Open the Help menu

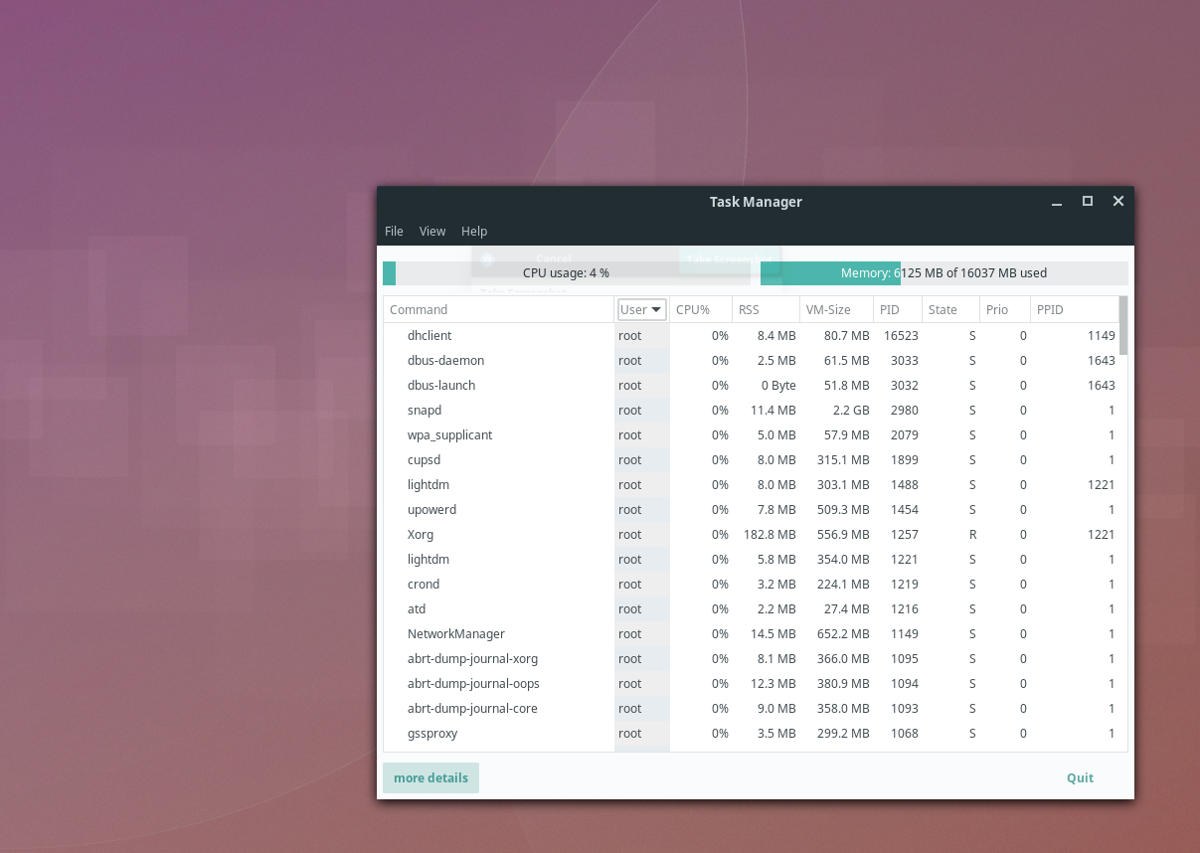pyautogui.click(x=474, y=231)
